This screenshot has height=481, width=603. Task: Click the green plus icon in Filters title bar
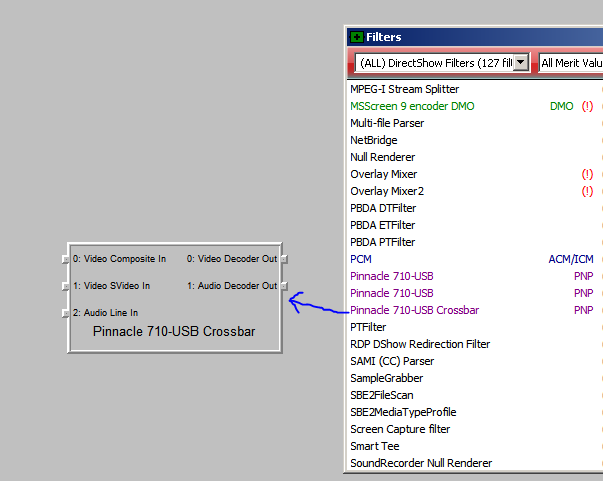[356, 37]
